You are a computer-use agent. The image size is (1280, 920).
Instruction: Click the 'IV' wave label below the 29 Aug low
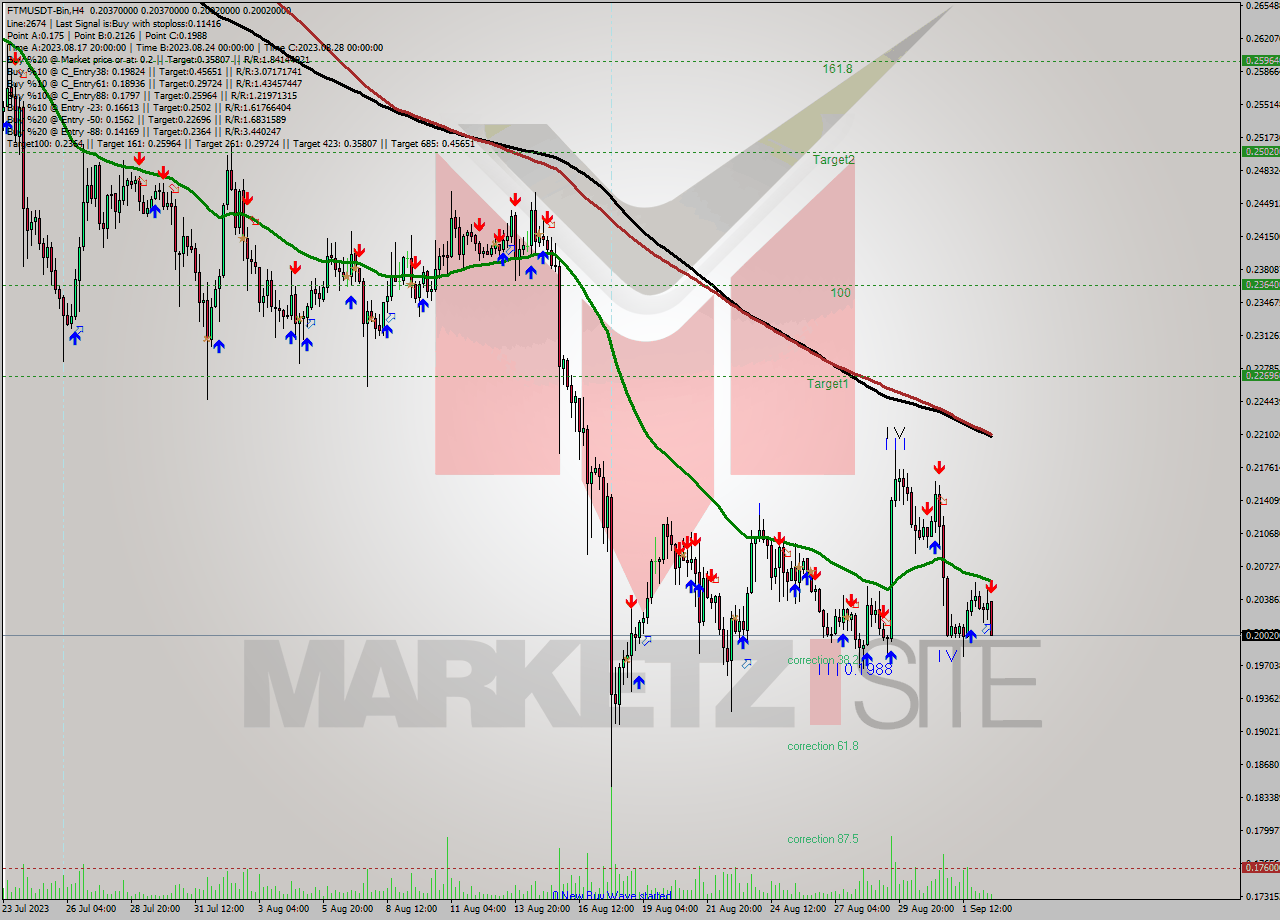(948, 656)
